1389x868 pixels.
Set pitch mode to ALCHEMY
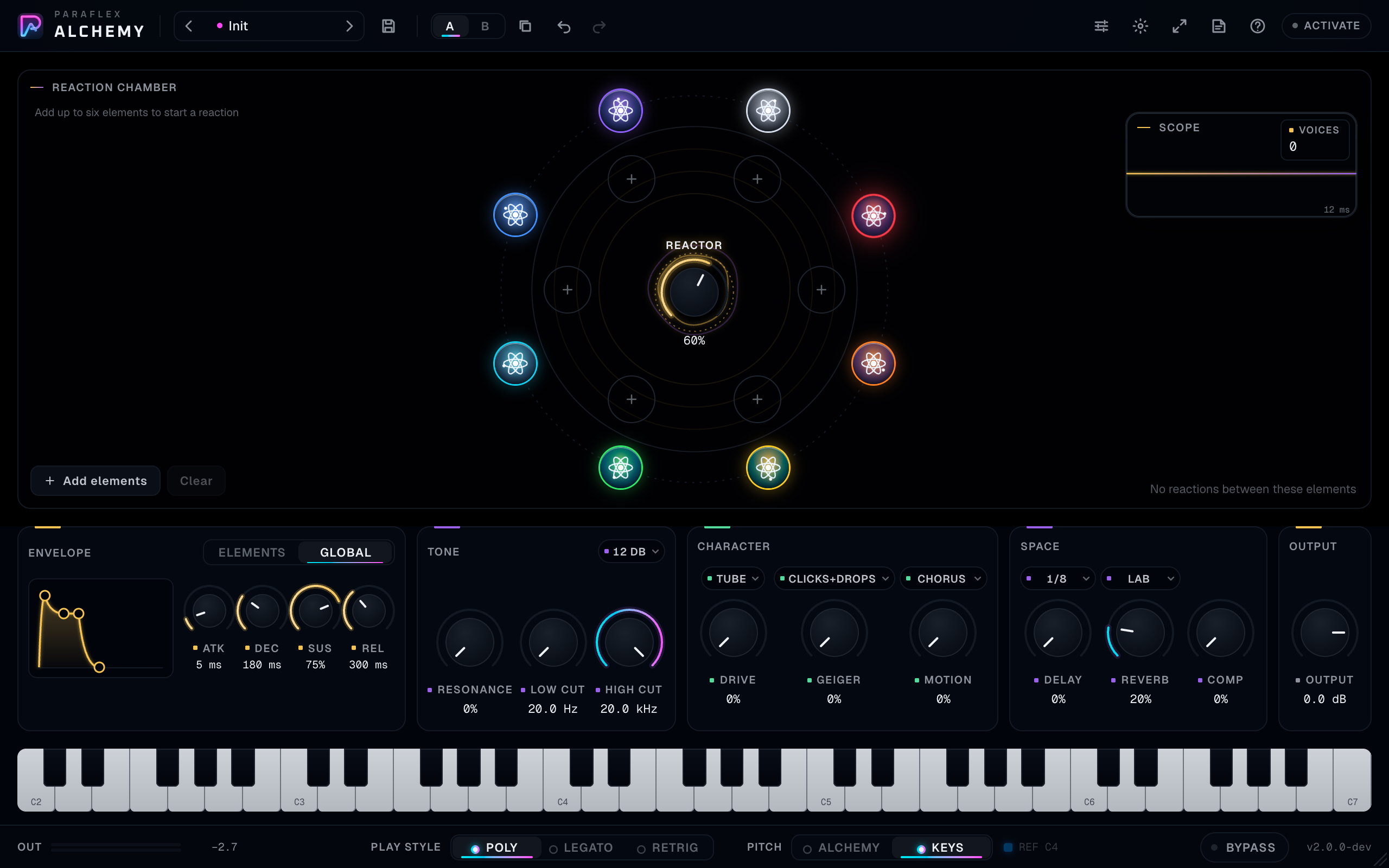pos(842,847)
